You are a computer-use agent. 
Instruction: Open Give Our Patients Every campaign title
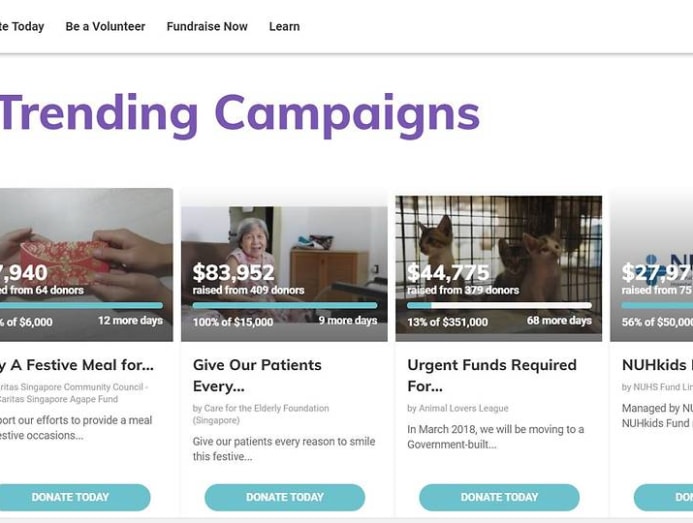point(257,375)
